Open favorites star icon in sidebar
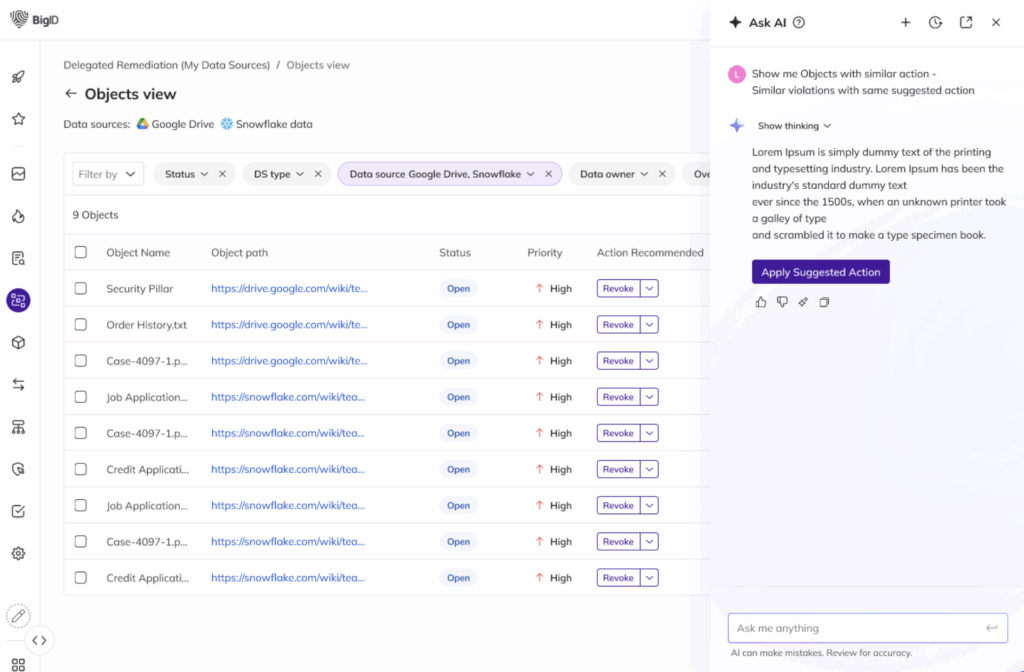1024x672 pixels. pyautogui.click(x=18, y=119)
